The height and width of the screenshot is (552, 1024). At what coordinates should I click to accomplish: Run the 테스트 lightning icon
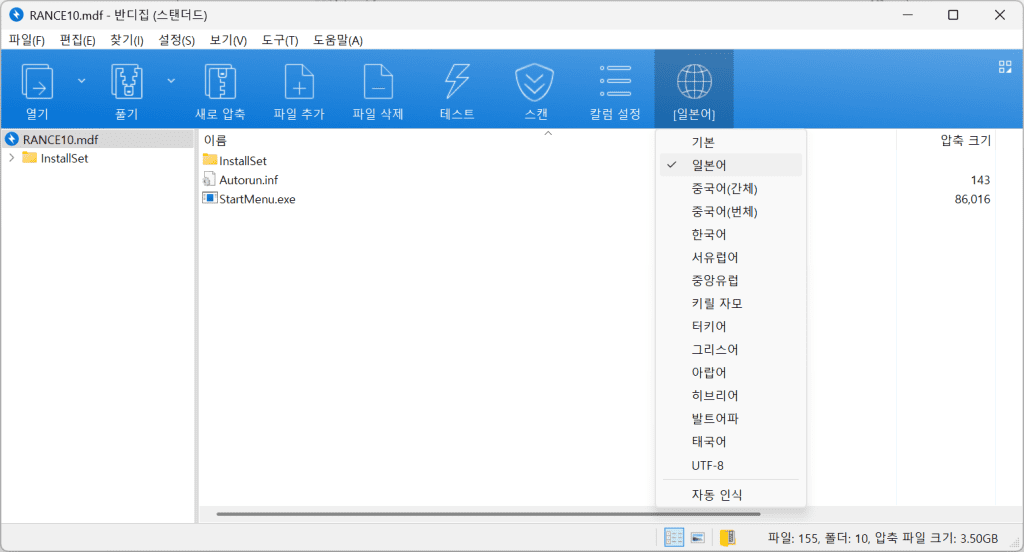tap(457, 82)
